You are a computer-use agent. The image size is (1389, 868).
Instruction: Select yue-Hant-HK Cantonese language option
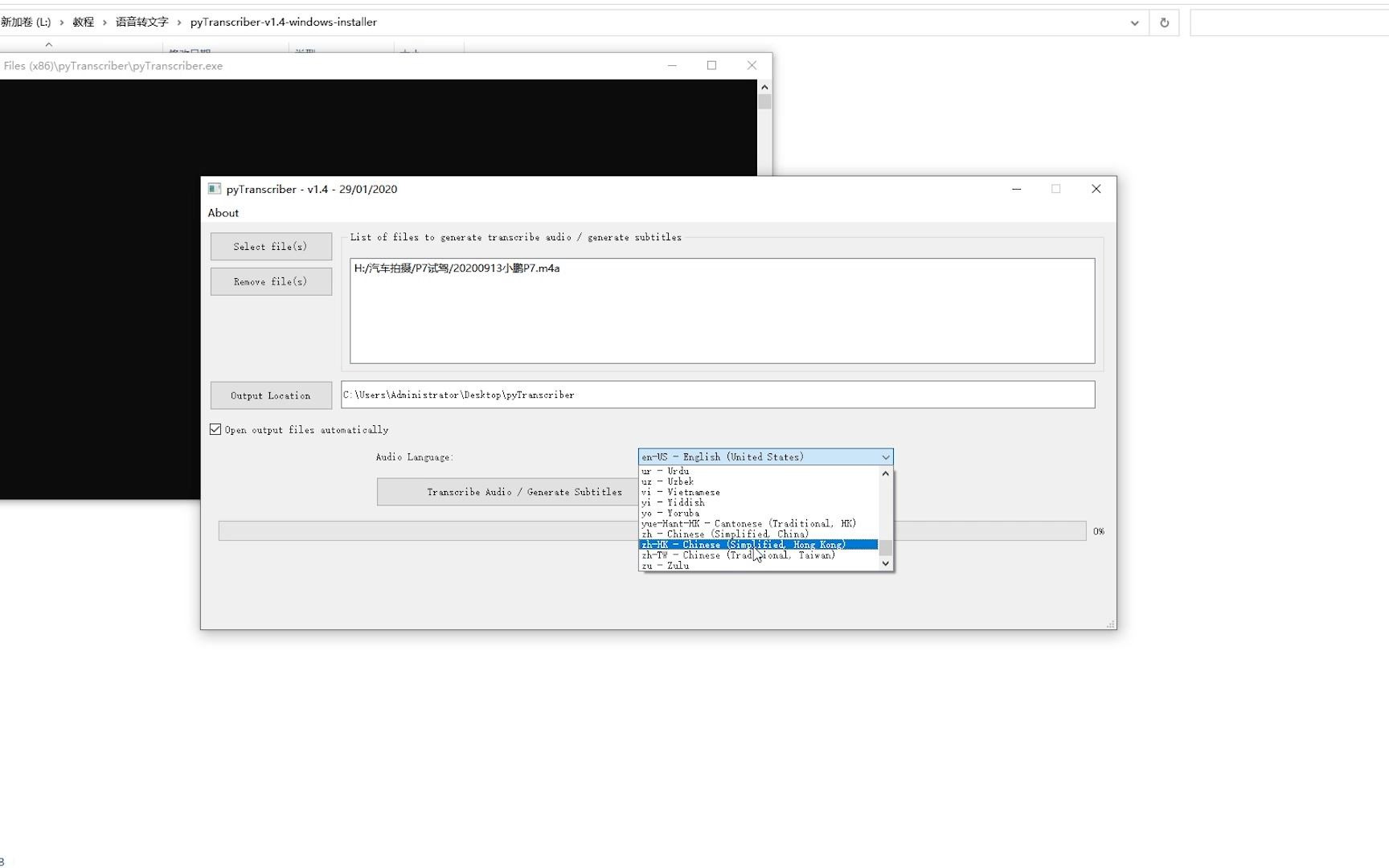758,523
